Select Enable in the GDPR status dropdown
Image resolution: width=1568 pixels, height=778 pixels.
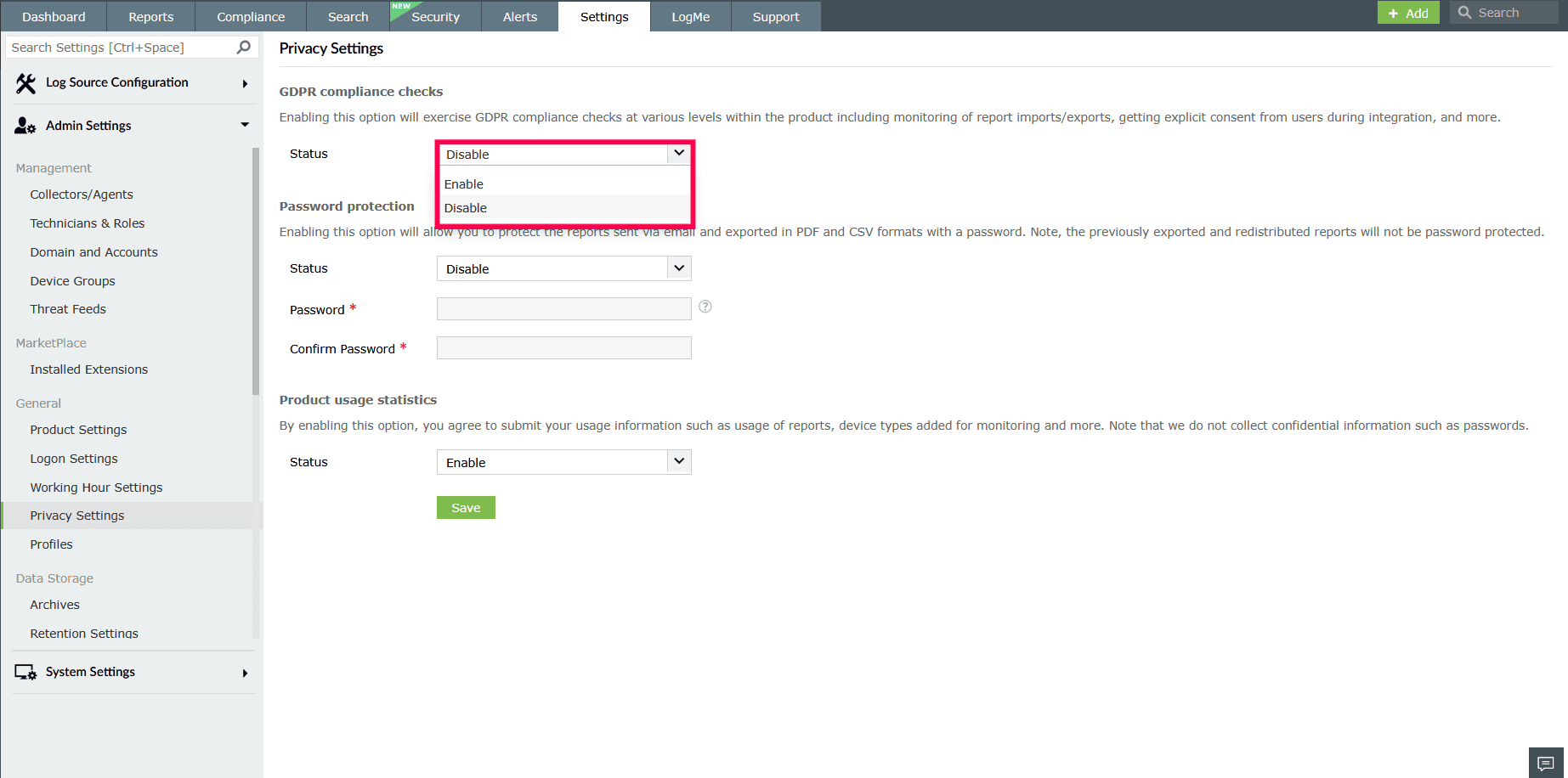coord(464,183)
